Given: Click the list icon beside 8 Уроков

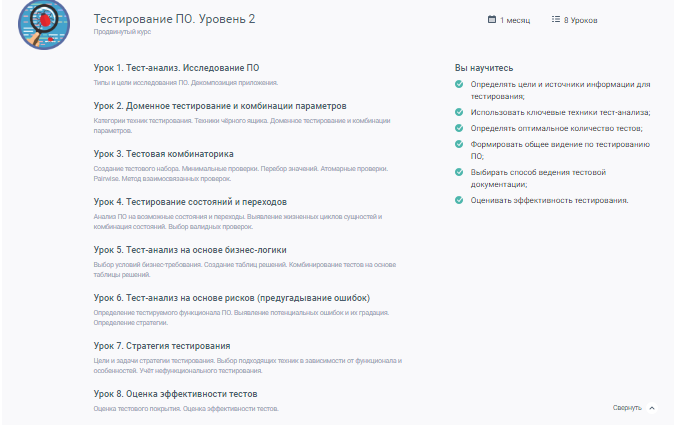Looking at the screenshot, I should pos(555,19).
